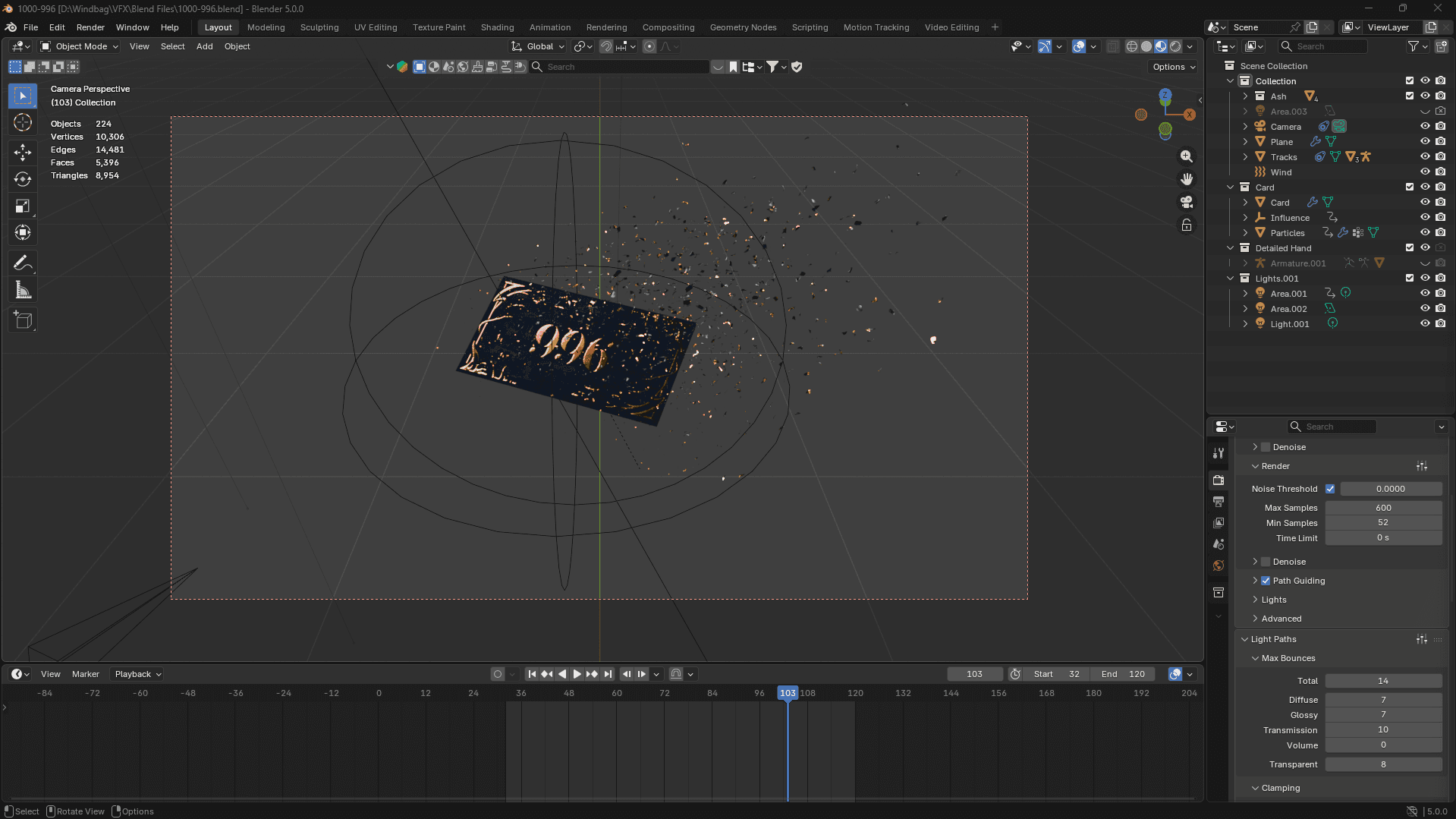The width and height of the screenshot is (1456, 819).
Task: Click the zoom magnifier viewport icon
Action: (1187, 156)
